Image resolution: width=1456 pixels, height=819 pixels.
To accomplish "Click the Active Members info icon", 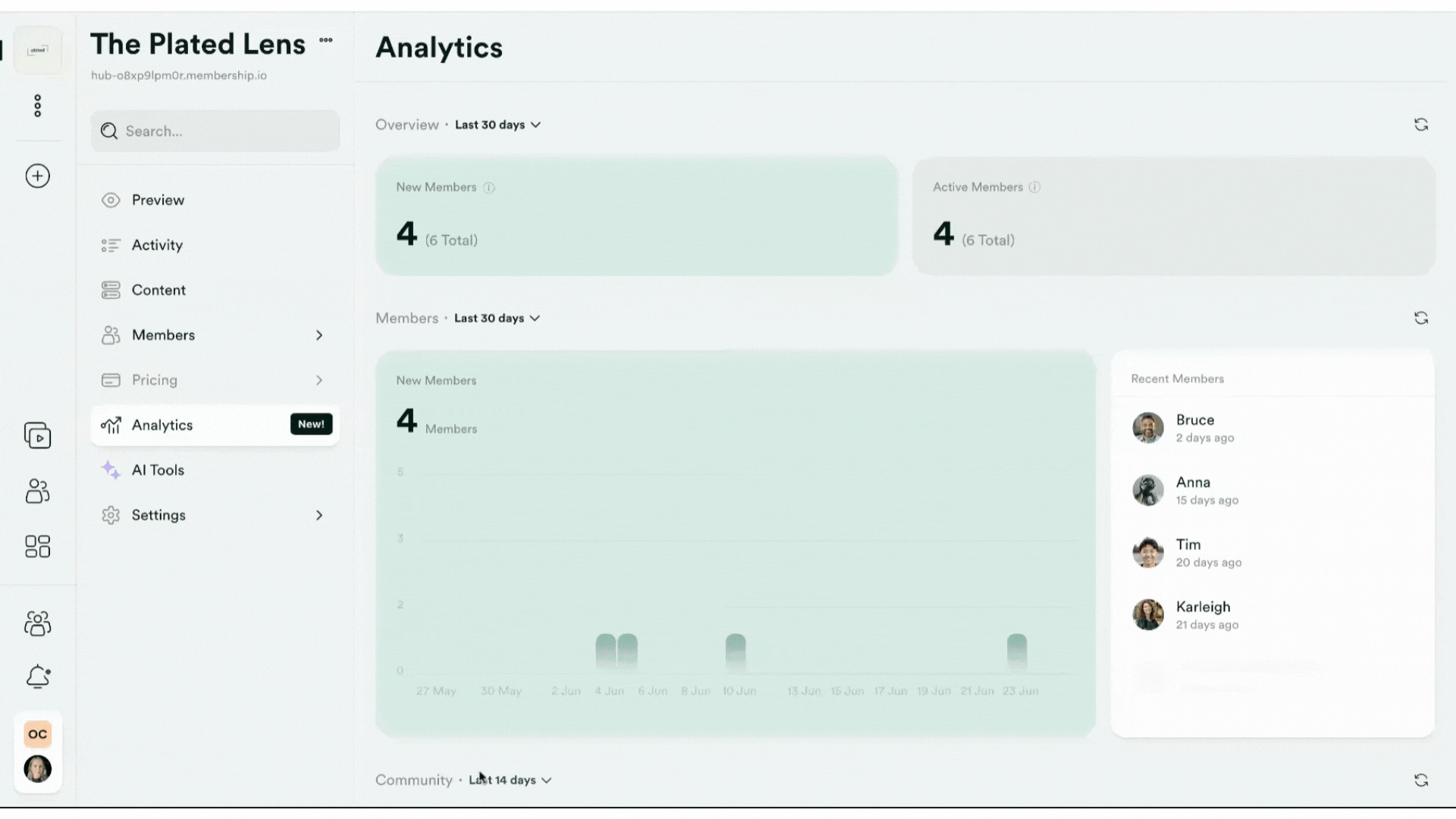I will [1034, 187].
